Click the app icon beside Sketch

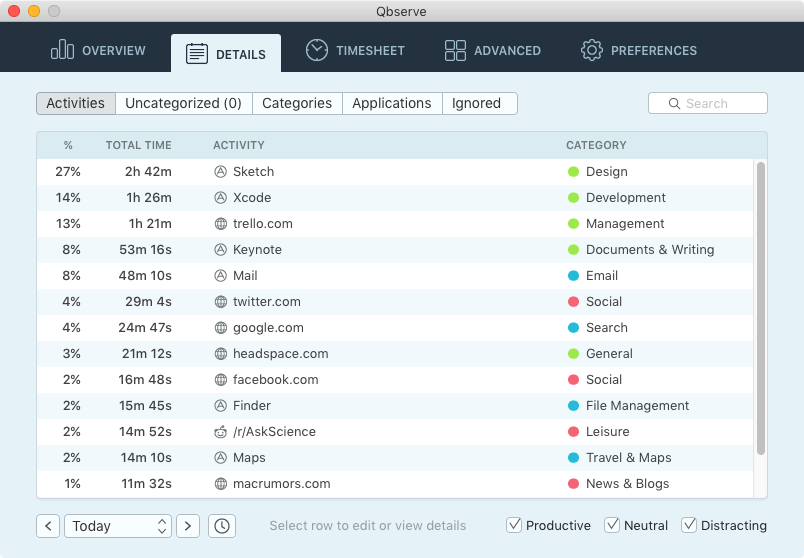[x=220, y=172]
